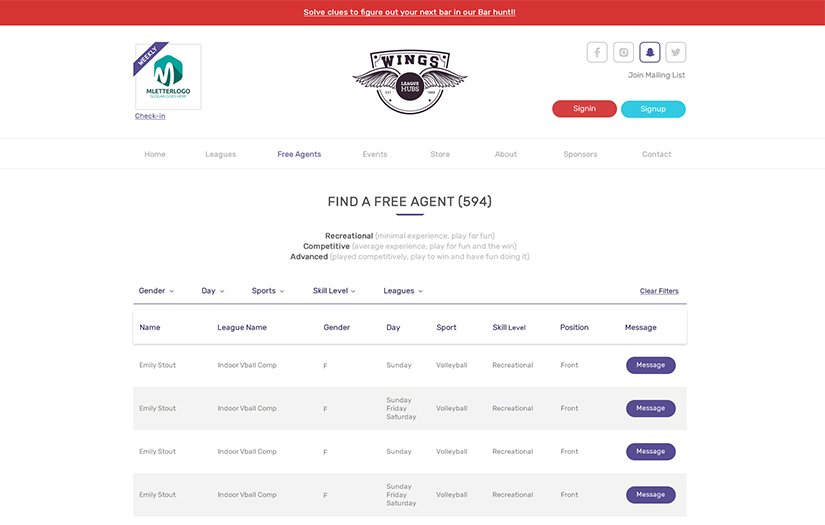Message the first Emily Stout row
This screenshot has height=525, width=825.
pos(650,365)
